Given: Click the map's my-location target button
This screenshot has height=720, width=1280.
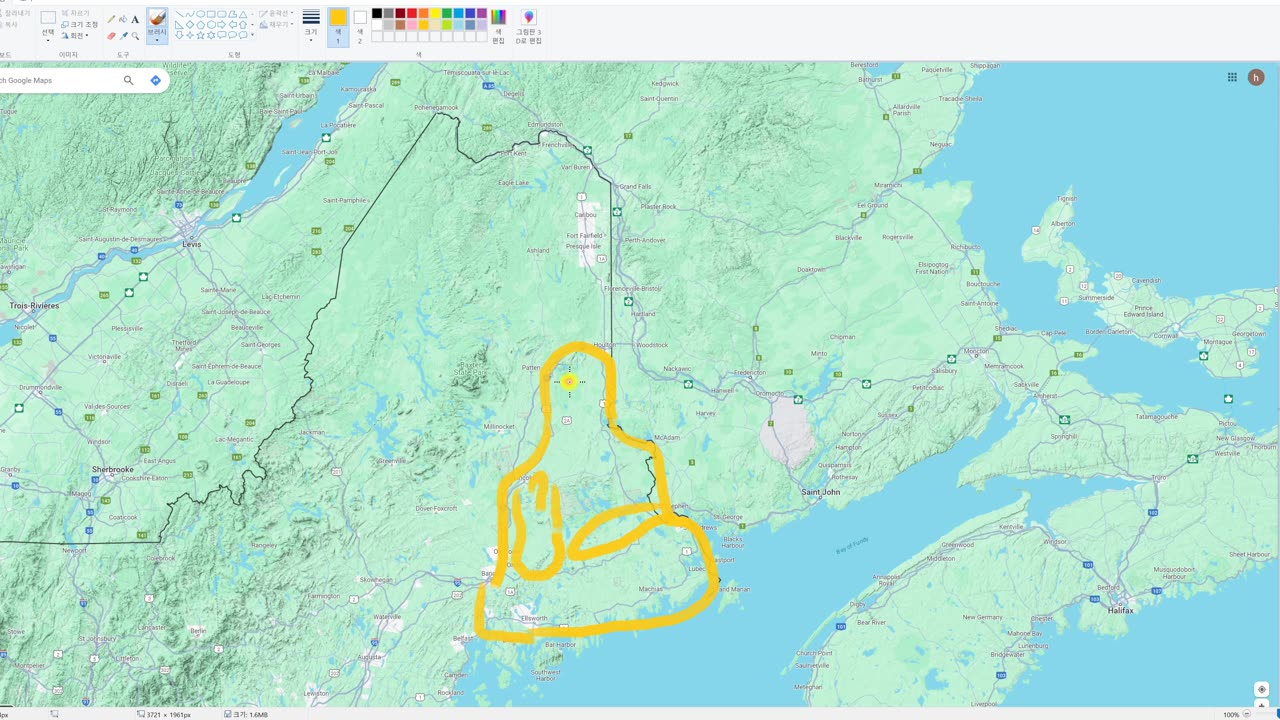Looking at the screenshot, I should coord(1262,689).
